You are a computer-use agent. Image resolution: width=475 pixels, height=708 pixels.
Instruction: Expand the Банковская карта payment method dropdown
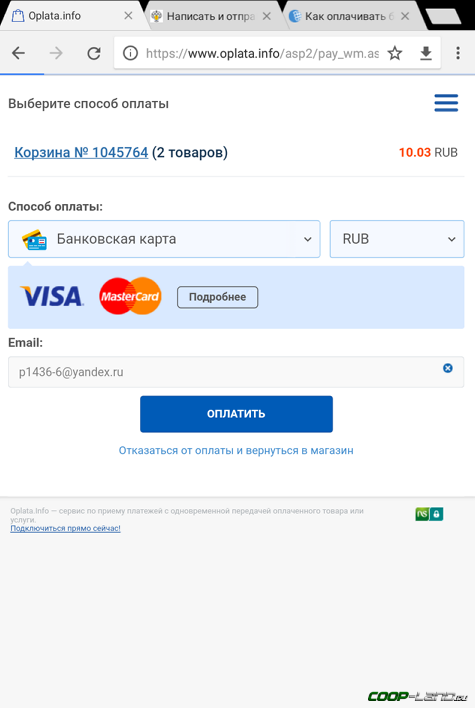pyautogui.click(x=164, y=239)
